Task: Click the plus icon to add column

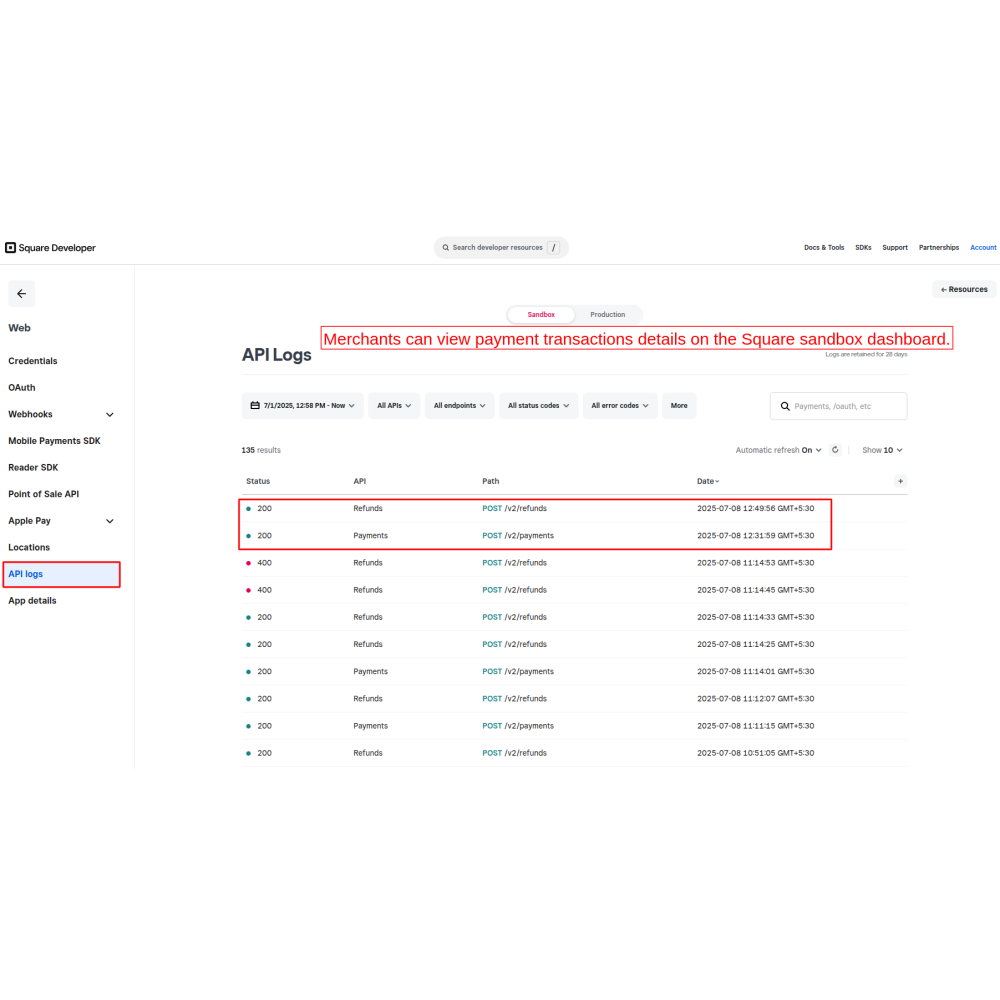Action: tap(900, 481)
